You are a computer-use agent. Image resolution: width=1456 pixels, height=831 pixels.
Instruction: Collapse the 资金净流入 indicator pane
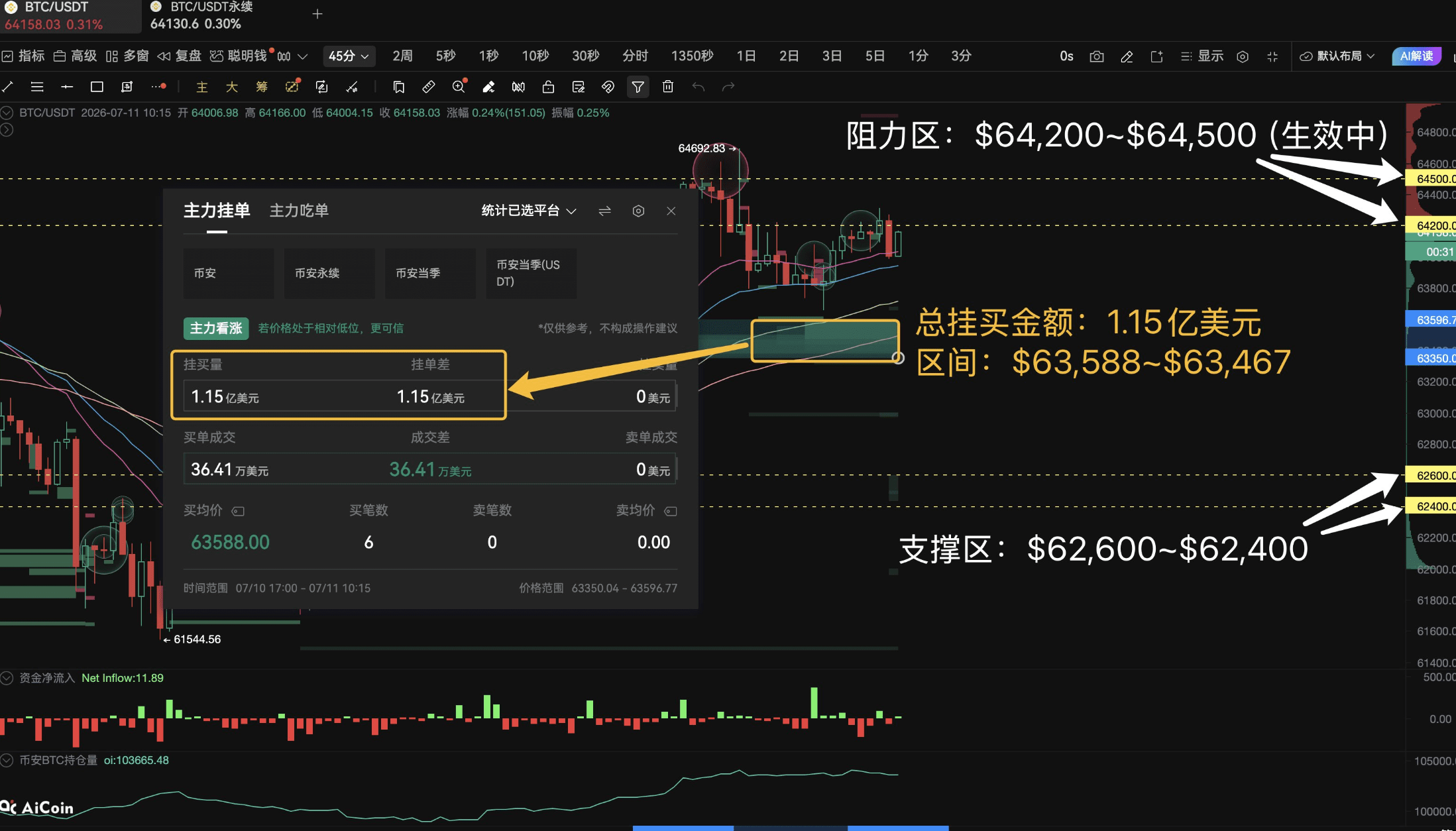(x=7, y=678)
